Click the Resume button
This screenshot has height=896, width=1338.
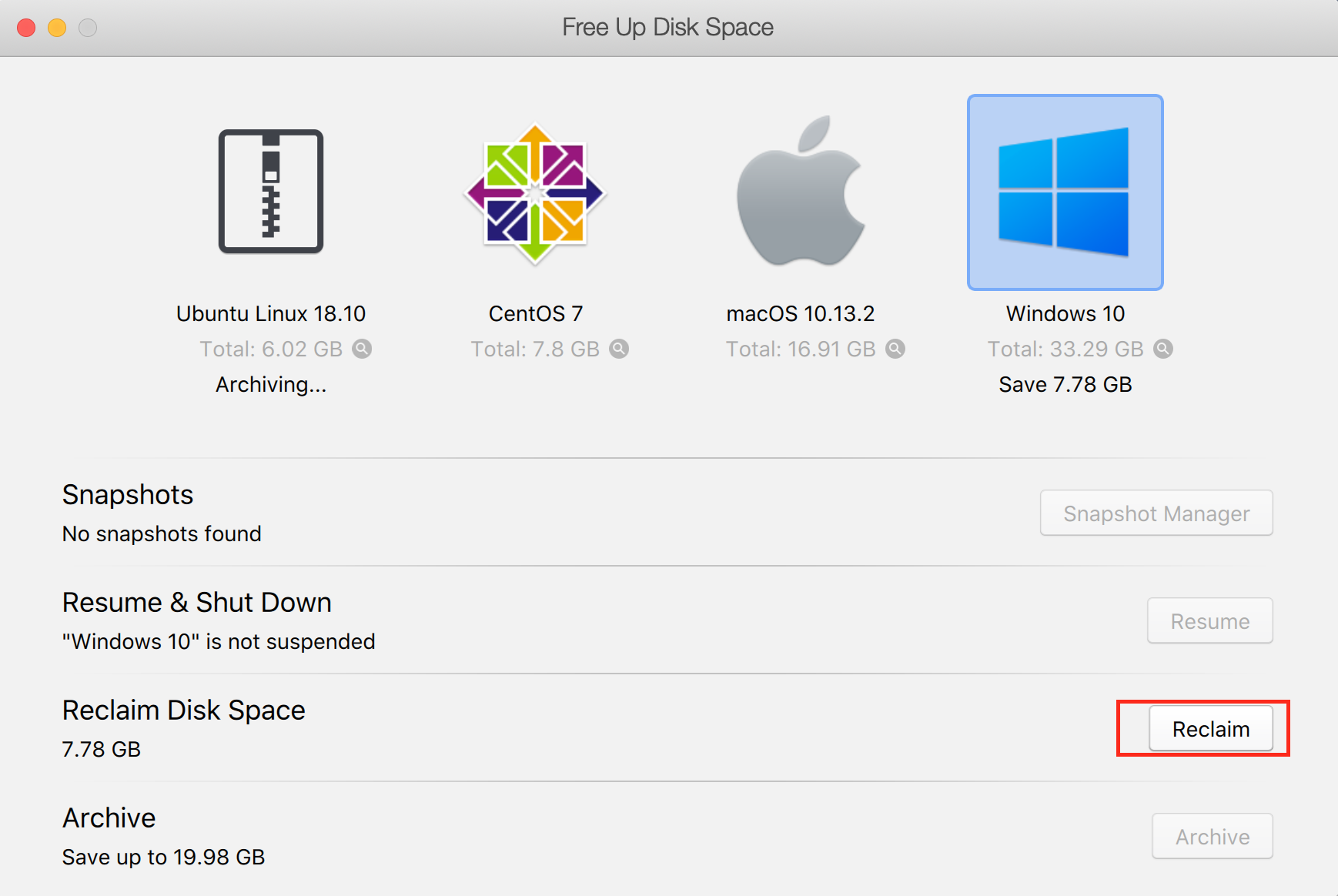tap(1209, 621)
